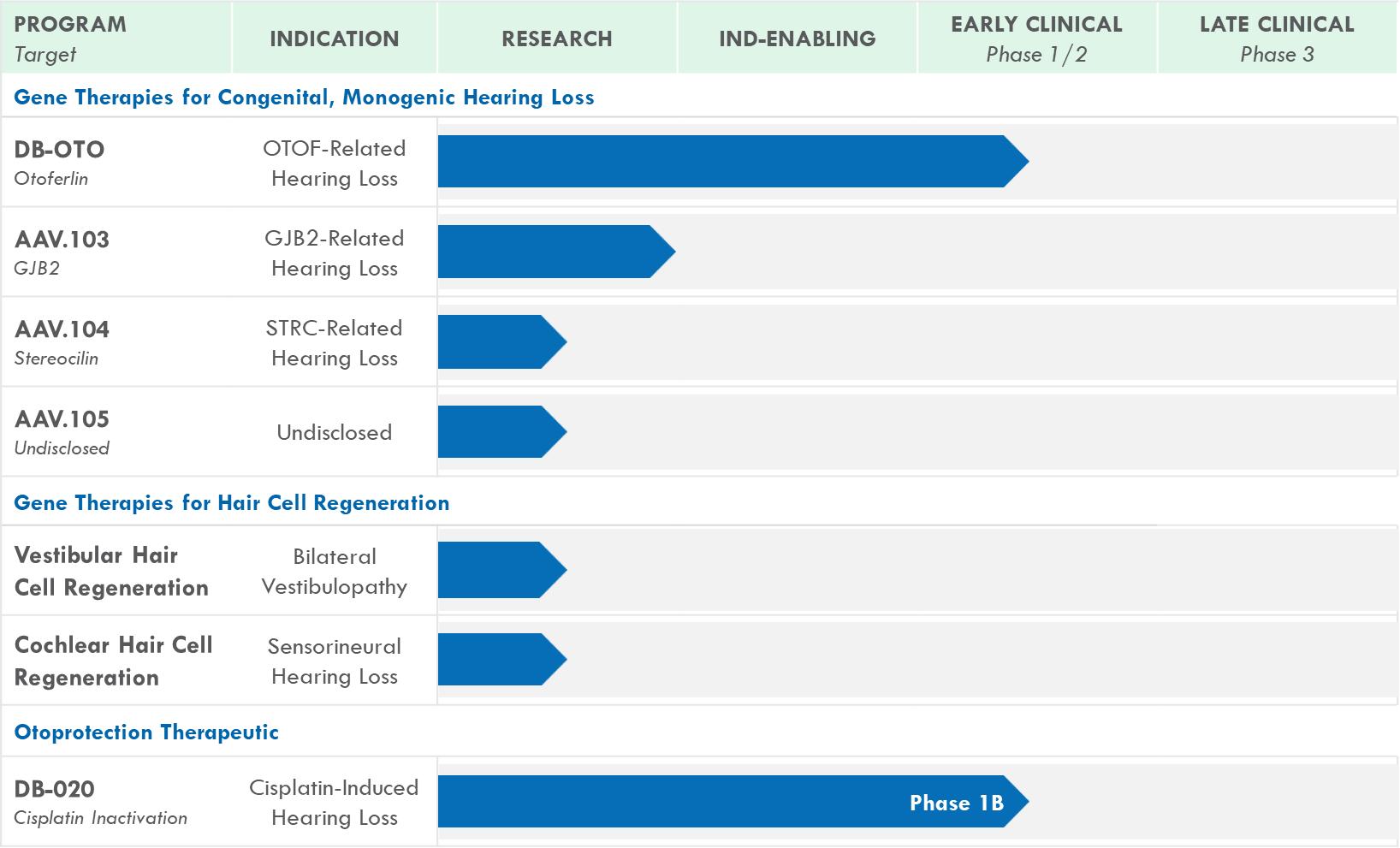This screenshot has height=848, width=1400.
Task: Open Gene Therapies for Hair Cell Regeneration heading
Action: (232, 502)
